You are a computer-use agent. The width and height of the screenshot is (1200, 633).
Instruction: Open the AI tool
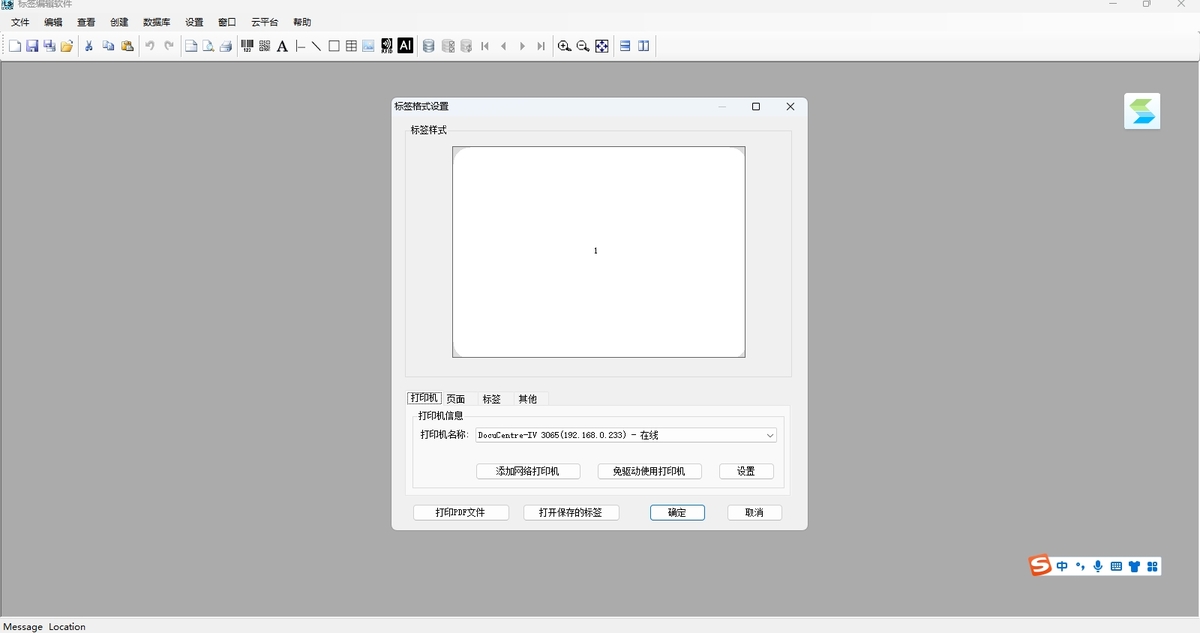[404, 45]
